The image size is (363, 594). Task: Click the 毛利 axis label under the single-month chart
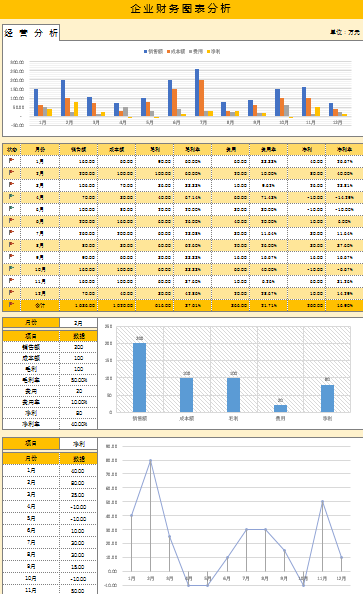click(233, 419)
